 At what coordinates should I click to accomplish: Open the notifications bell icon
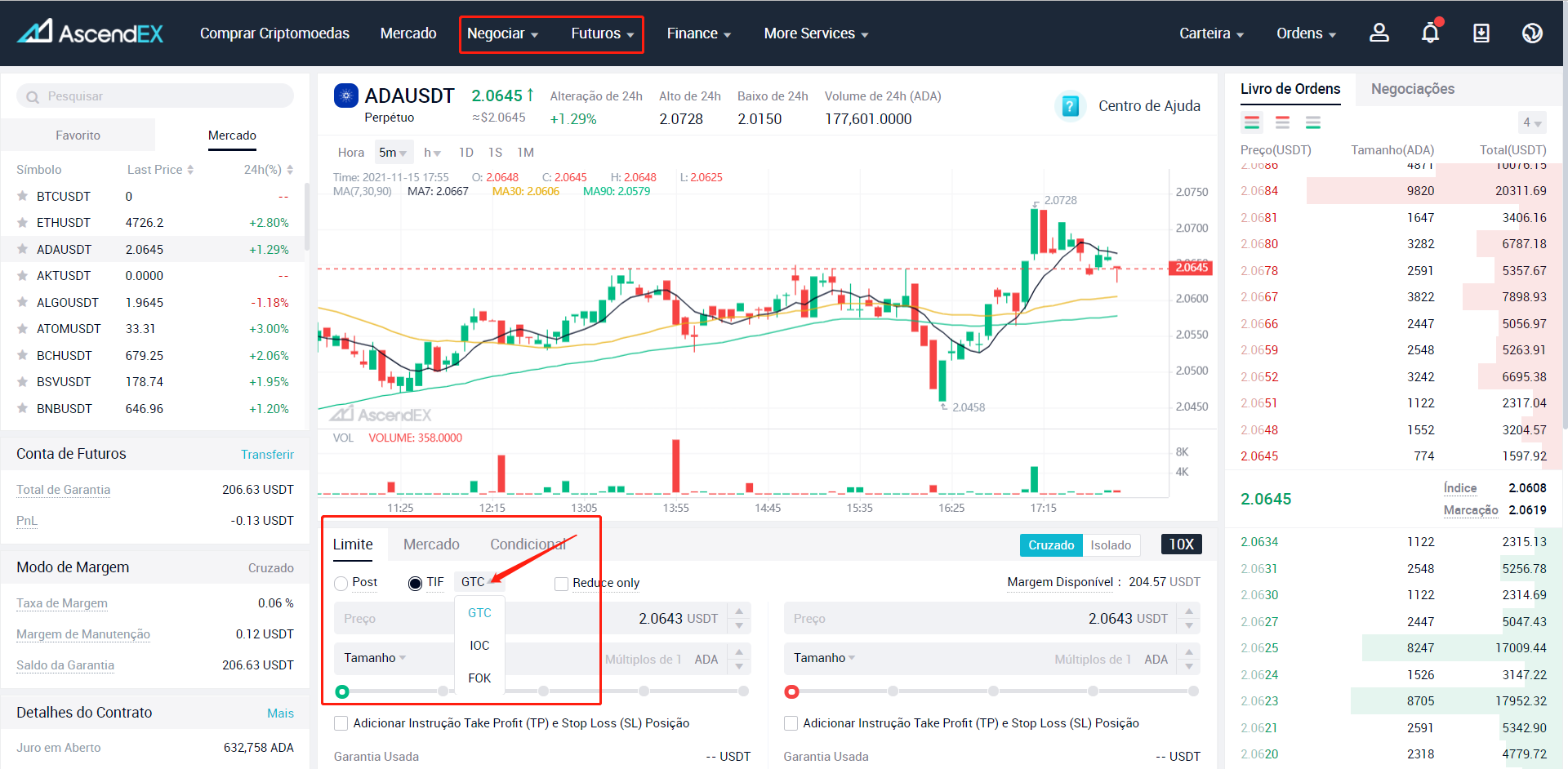pyautogui.click(x=1430, y=33)
